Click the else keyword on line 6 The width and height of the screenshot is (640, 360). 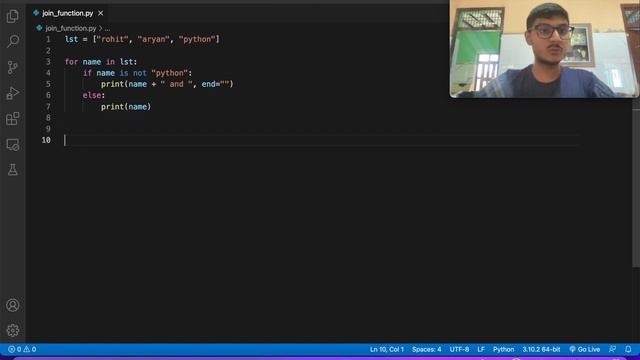point(92,96)
